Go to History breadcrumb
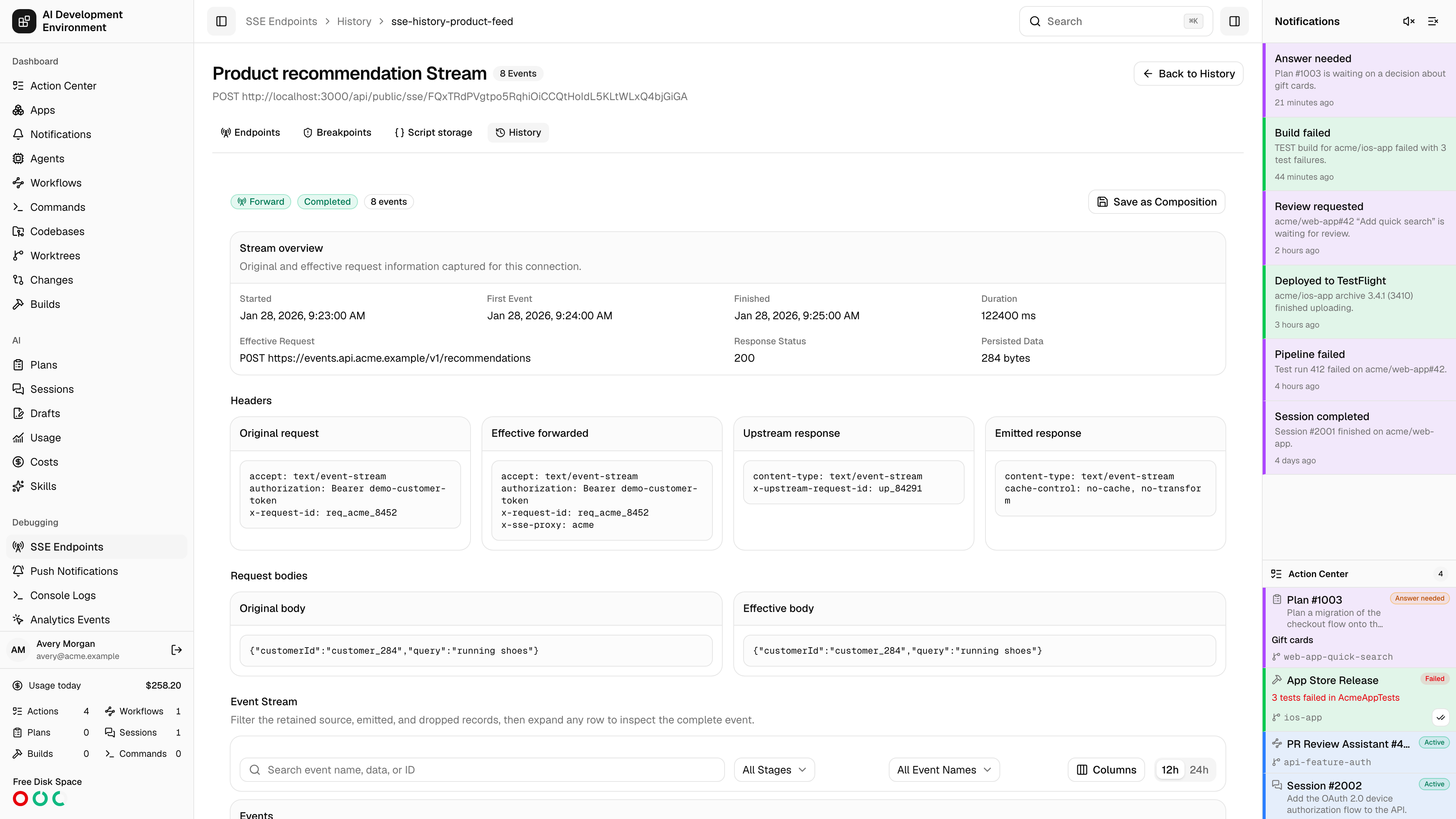This screenshot has width=1456, height=819. 354,22
